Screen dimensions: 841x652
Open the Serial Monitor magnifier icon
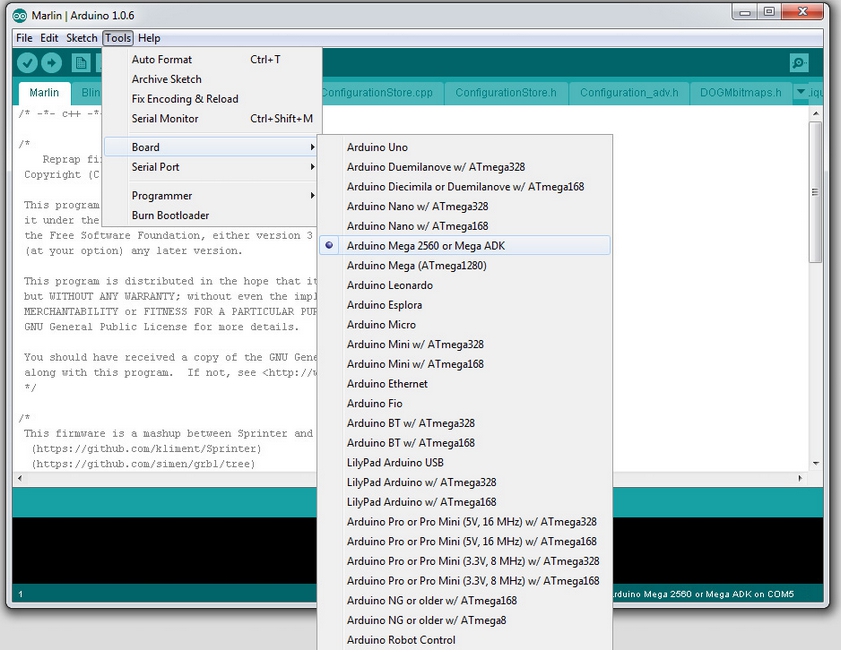point(799,63)
